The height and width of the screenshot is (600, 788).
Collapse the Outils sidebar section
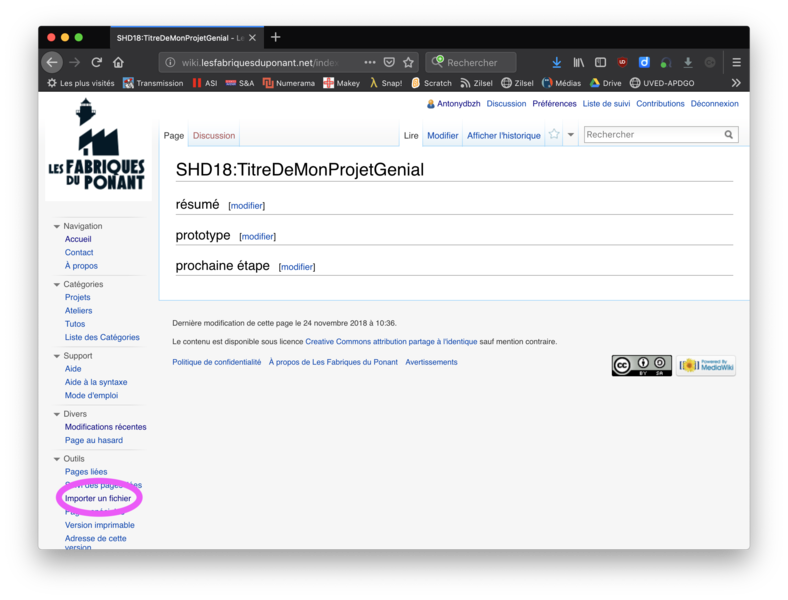click(57, 459)
